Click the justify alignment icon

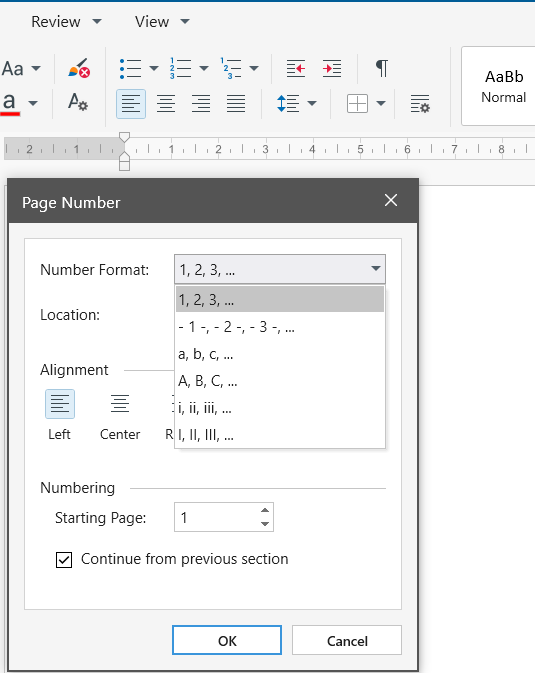tap(236, 103)
